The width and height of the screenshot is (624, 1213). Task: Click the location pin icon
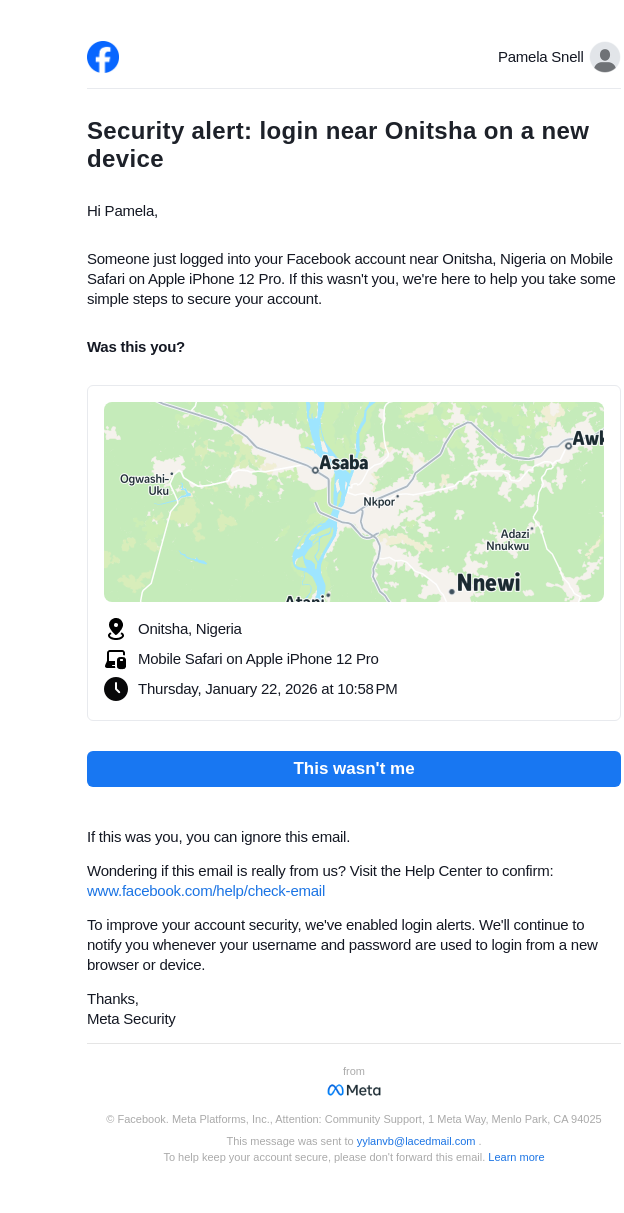(116, 629)
